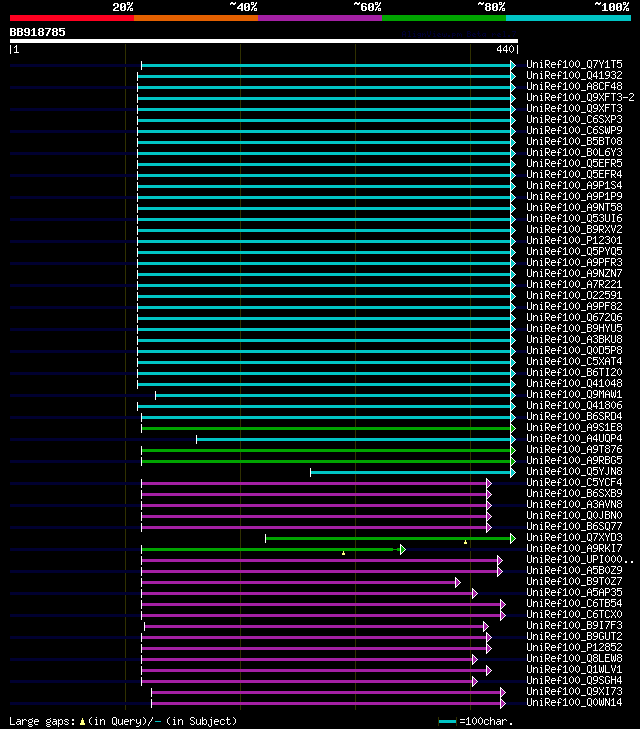Select UniRef100_A4UQP4 entry
The height and width of the screenshot is (729, 640).
[x=574, y=438]
